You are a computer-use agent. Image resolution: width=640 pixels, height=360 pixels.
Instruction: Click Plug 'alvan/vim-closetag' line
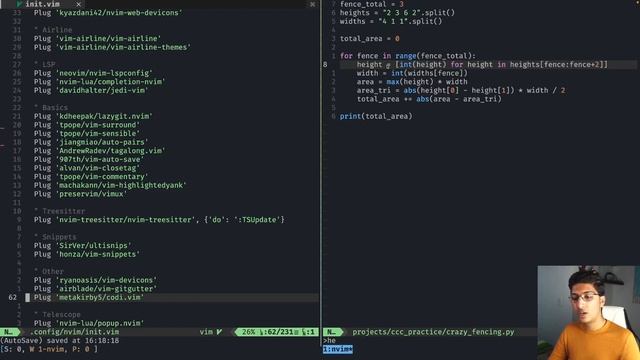87,168
